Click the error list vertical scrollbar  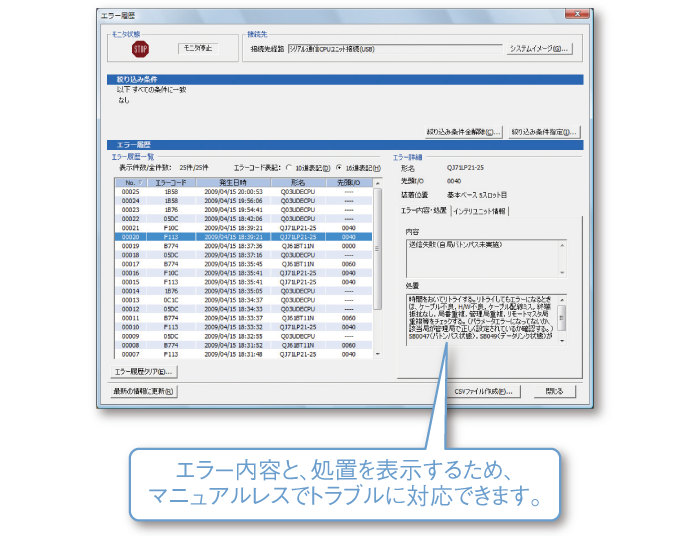[x=377, y=270]
